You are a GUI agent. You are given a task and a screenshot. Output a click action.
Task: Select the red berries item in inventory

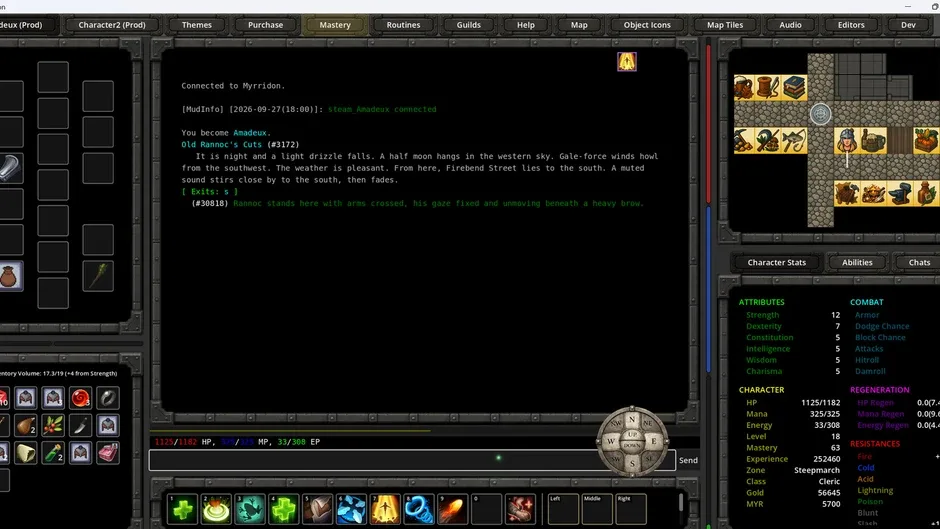click(x=53, y=425)
